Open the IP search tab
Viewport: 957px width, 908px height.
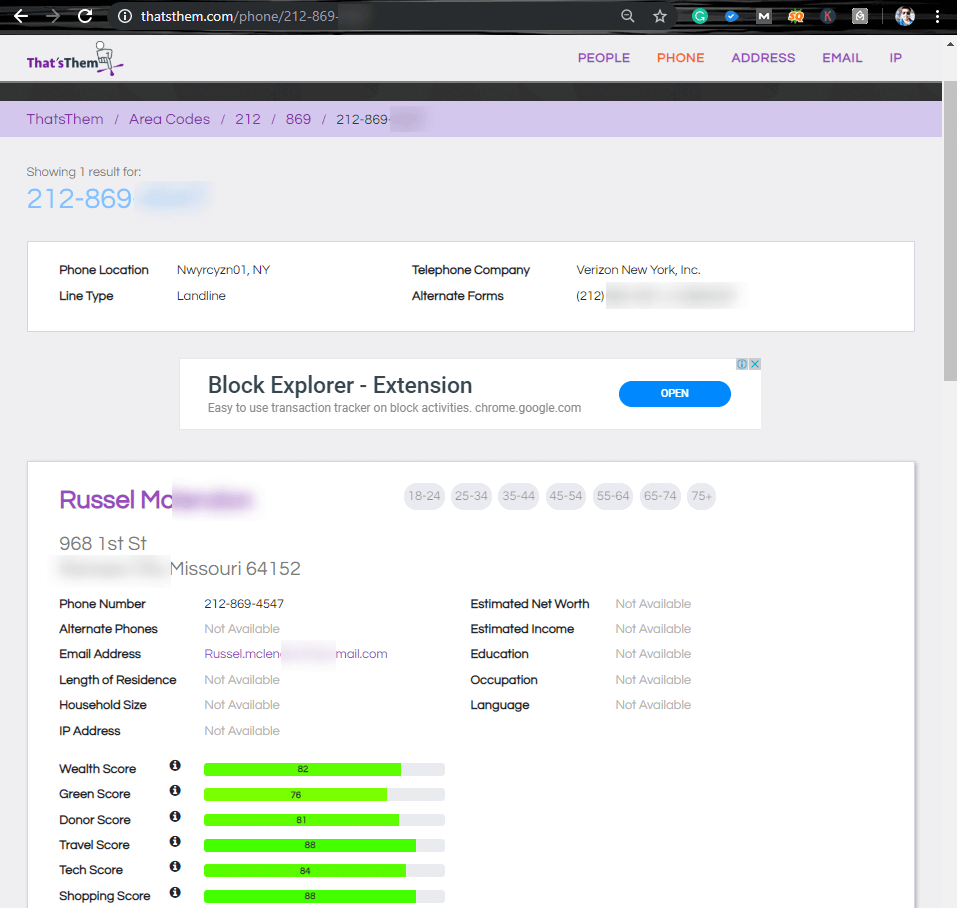click(x=895, y=58)
